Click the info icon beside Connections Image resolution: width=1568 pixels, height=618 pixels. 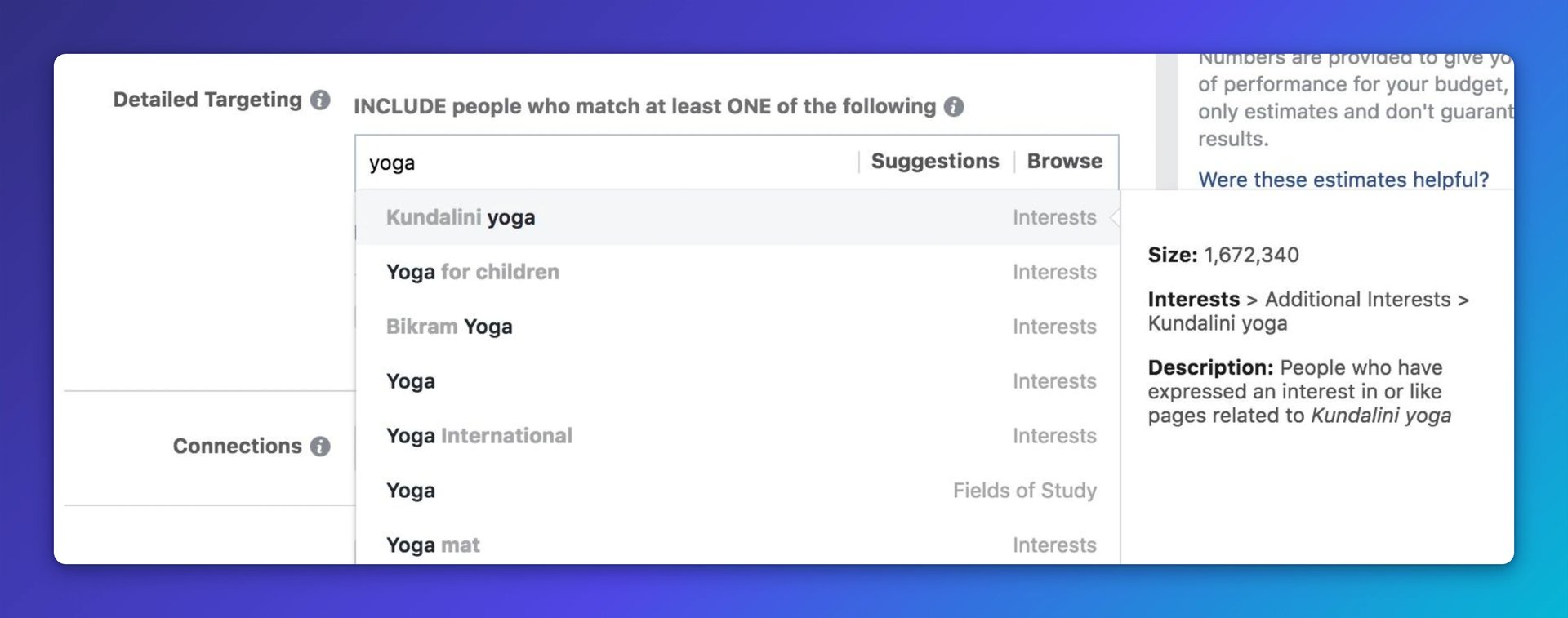(320, 447)
